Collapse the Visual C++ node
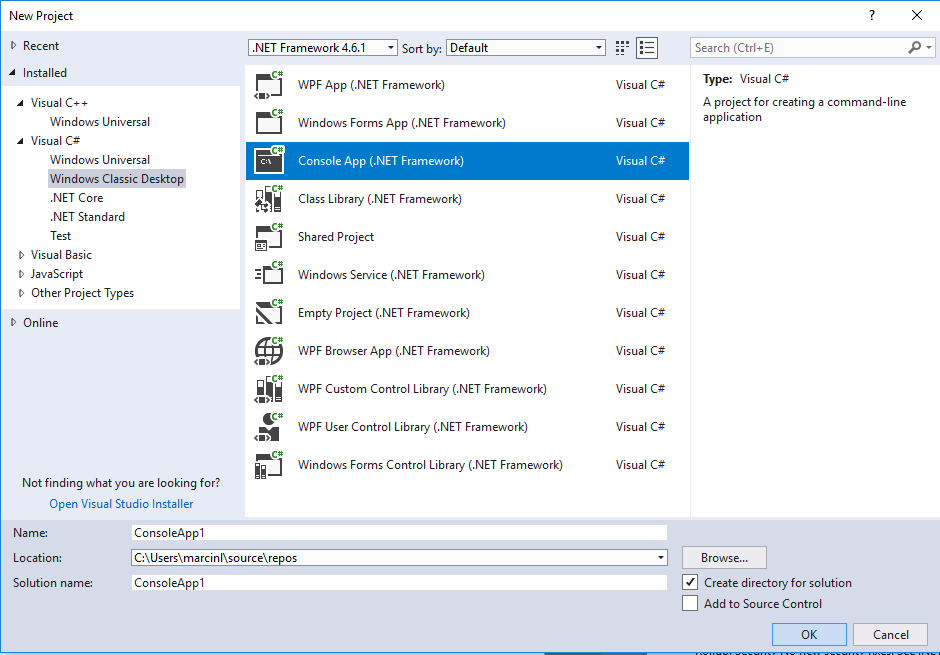The width and height of the screenshot is (940, 655). pos(20,103)
